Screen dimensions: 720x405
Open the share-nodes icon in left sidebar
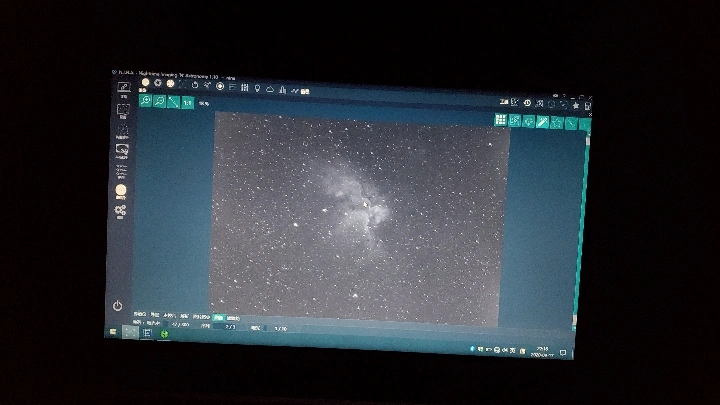121,212
